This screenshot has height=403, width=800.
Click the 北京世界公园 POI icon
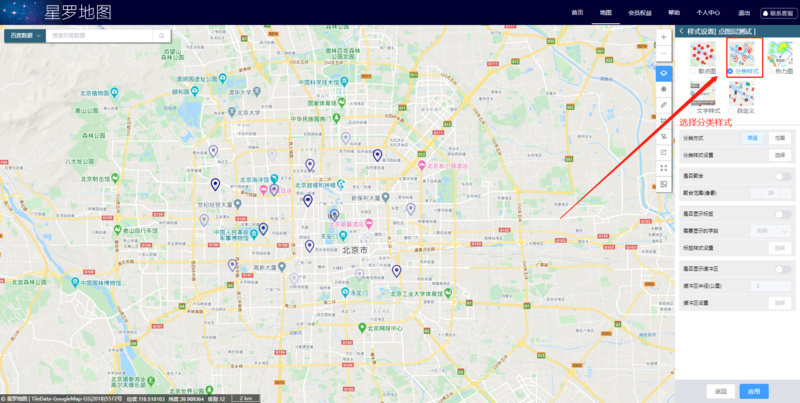point(211,389)
